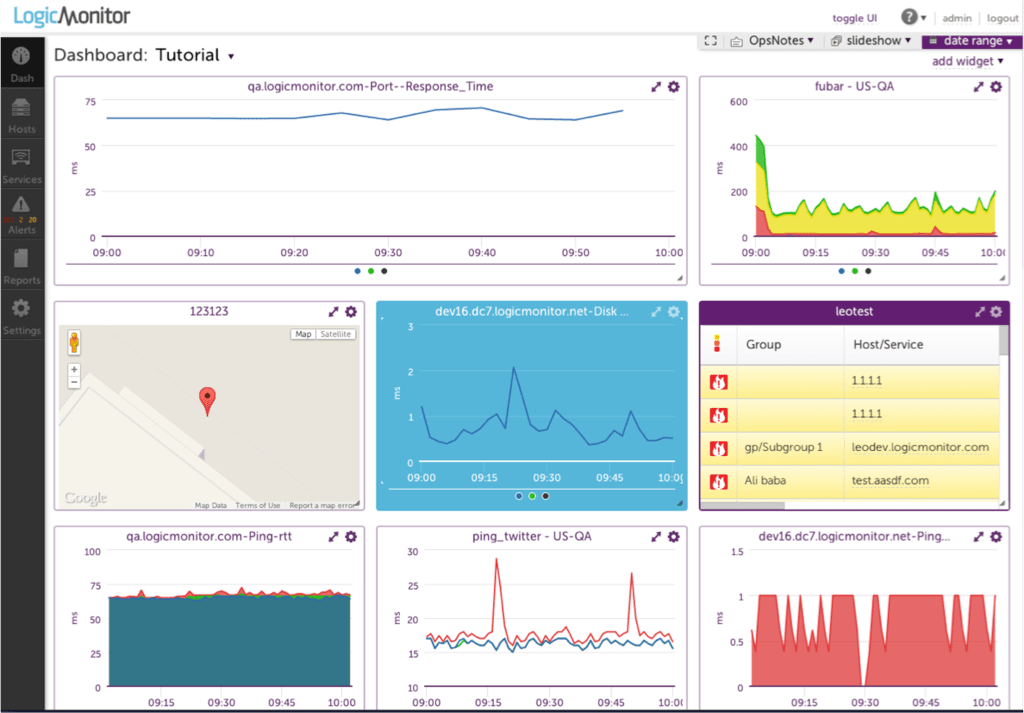
Task: Toggle the blue series dot under Port Response Time
Action: (357, 271)
